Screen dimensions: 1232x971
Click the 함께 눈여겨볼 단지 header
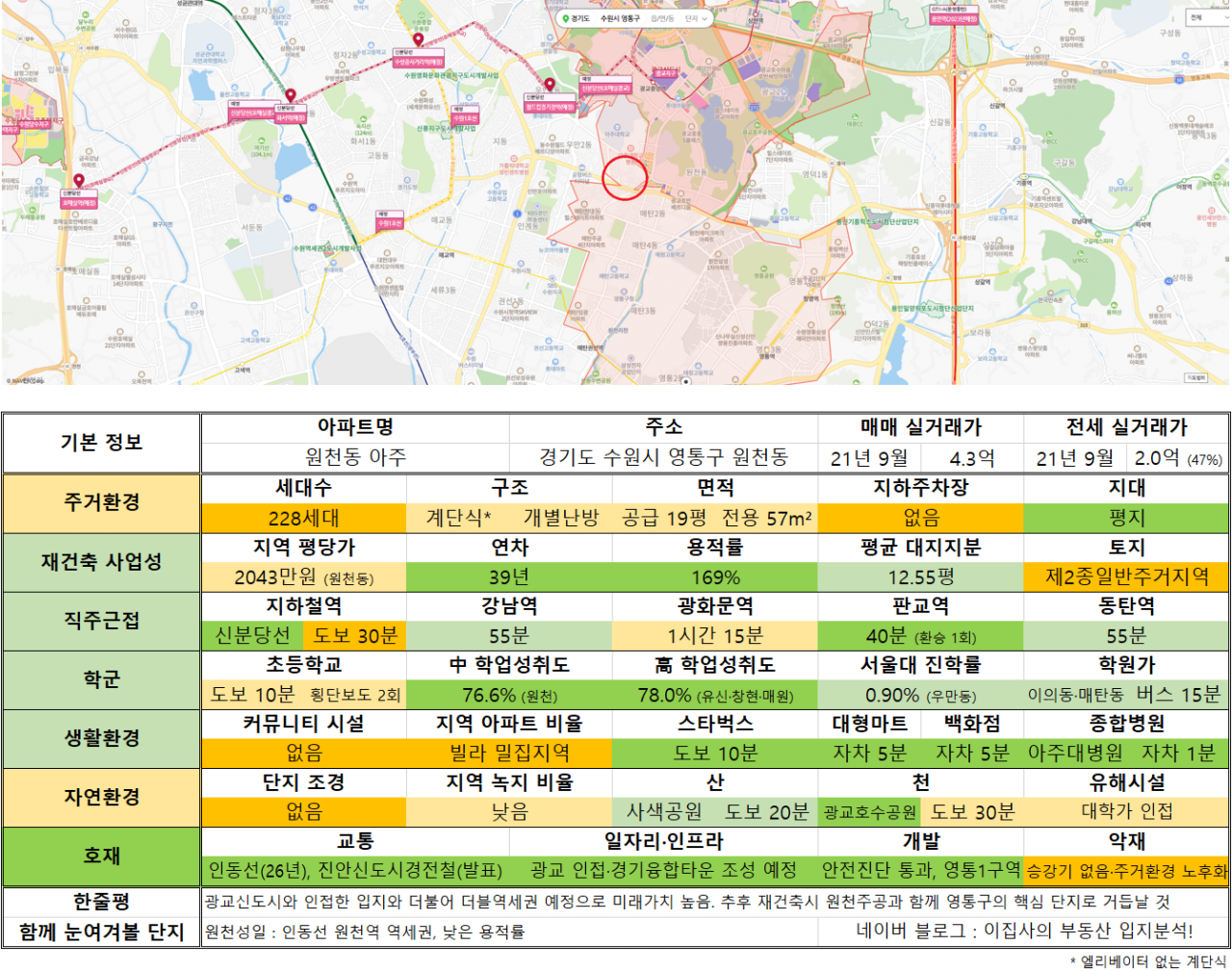(101, 932)
